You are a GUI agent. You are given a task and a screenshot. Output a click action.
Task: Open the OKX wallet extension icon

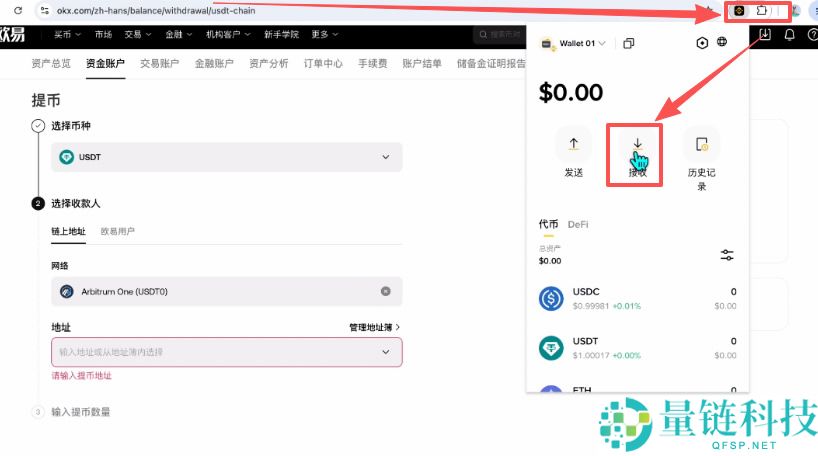pyautogui.click(x=739, y=10)
